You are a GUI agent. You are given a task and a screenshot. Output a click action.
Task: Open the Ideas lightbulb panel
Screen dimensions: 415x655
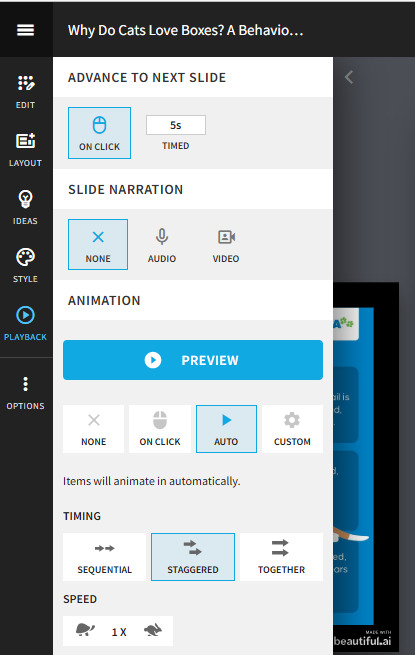click(x=25, y=208)
